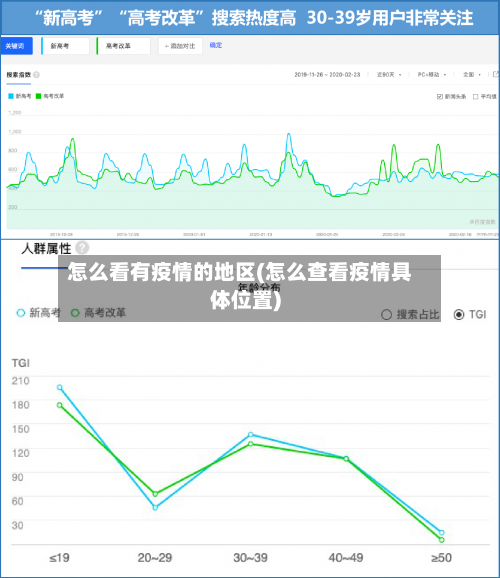This screenshot has height=578, width=500.
Task: Open the date range 2019-11-26 ~ 2020-02-23 picker
Action: tap(327, 75)
